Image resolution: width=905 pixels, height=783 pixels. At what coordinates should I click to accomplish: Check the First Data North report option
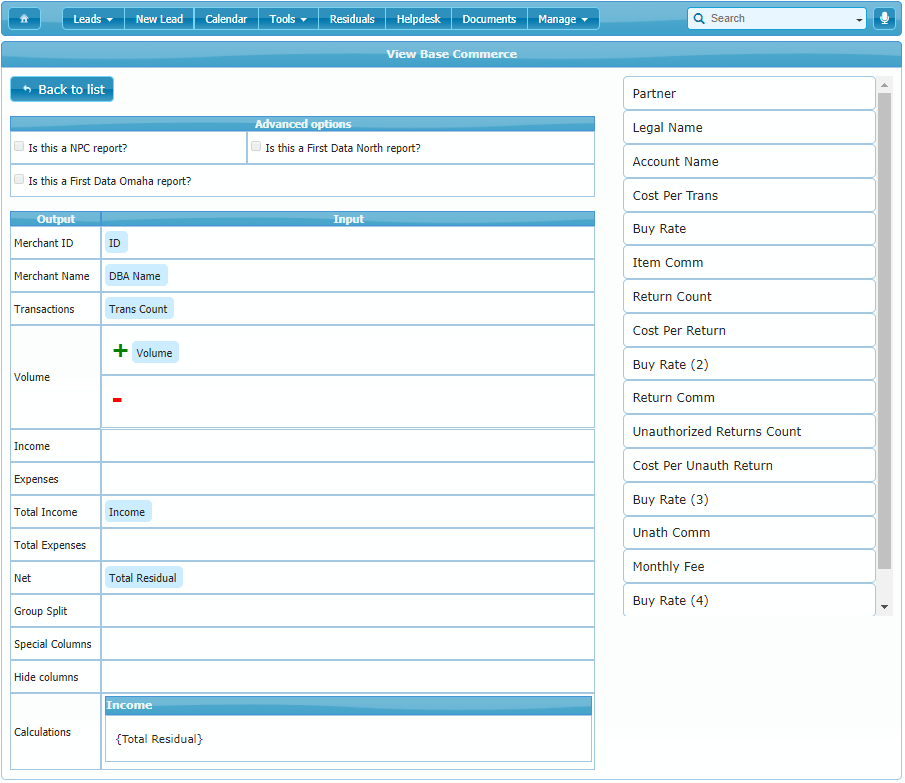pyautogui.click(x=256, y=146)
